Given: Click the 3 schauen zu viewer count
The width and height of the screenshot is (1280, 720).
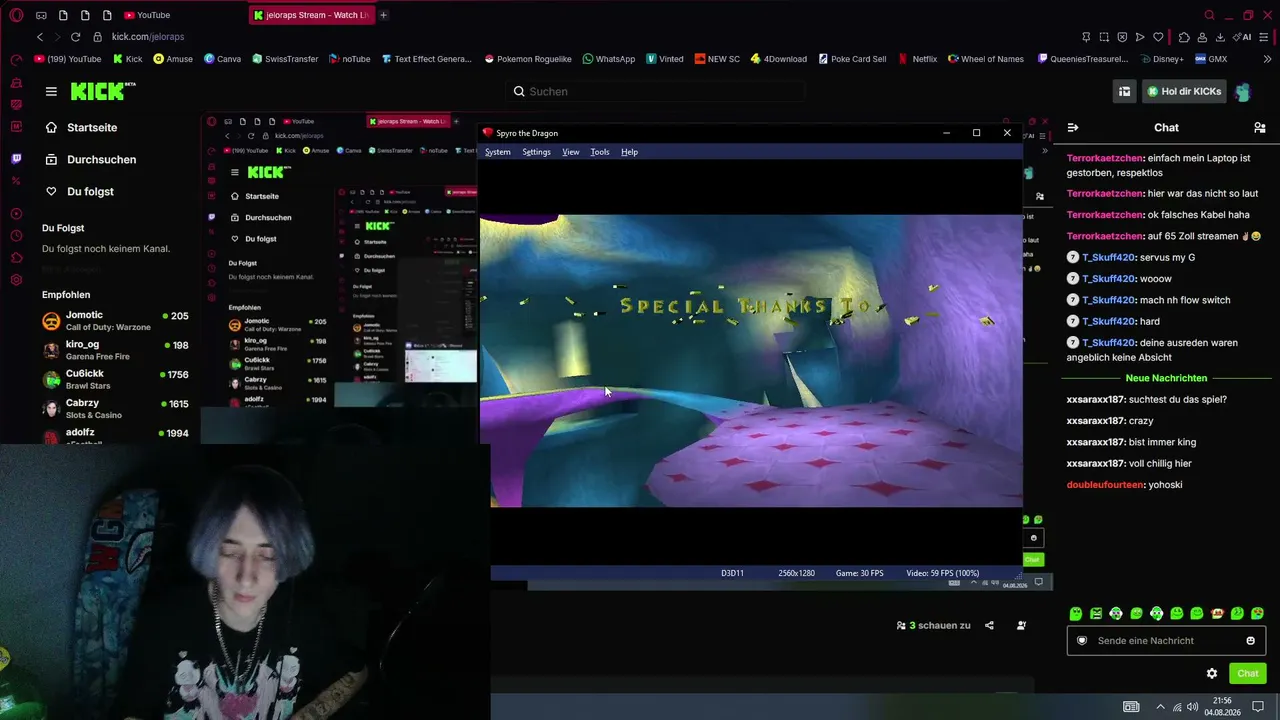Looking at the screenshot, I should (x=933, y=626).
